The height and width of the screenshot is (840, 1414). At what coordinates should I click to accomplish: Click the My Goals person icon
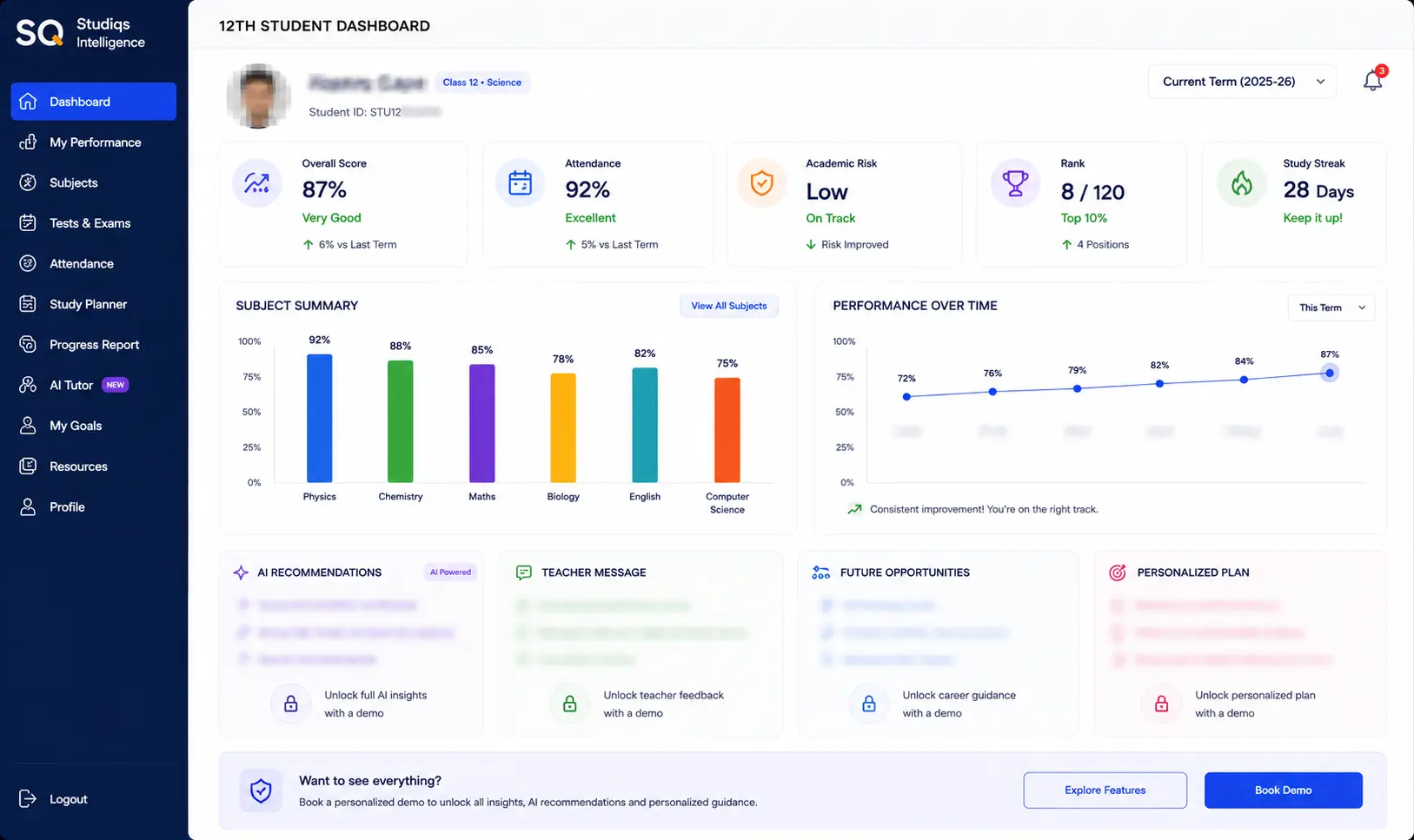(x=28, y=426)
